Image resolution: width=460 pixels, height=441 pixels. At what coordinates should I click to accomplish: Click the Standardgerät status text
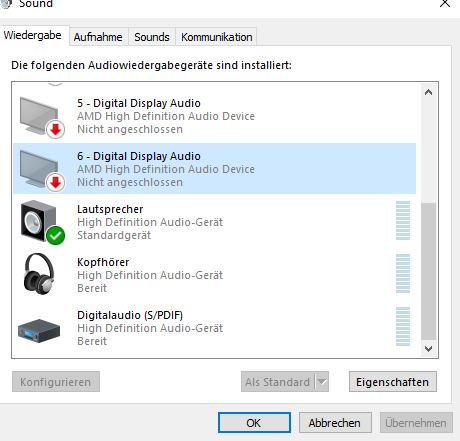tap(114, 235)
